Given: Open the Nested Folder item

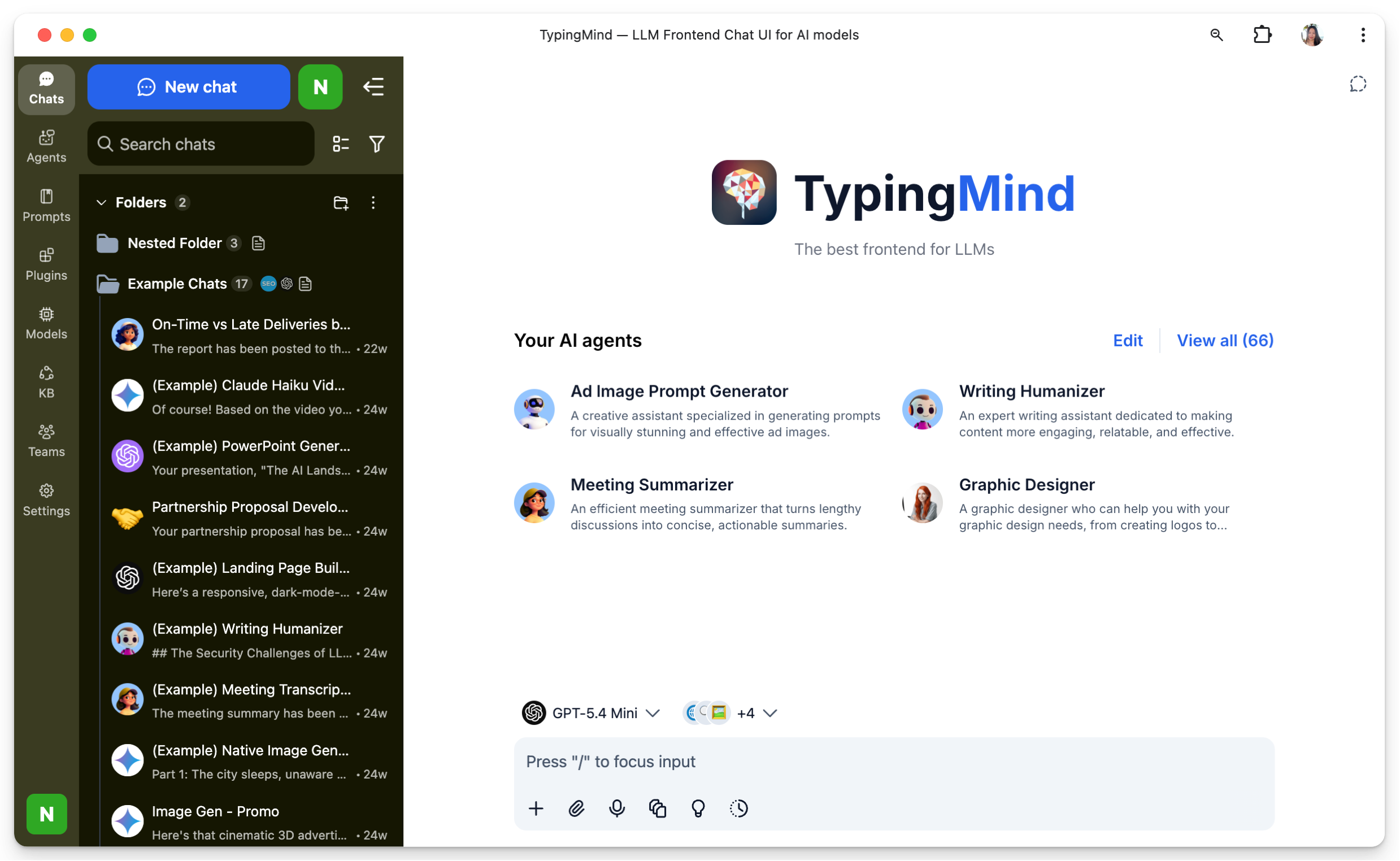Looking at the screenshot, I should click(x=174, y=243).
